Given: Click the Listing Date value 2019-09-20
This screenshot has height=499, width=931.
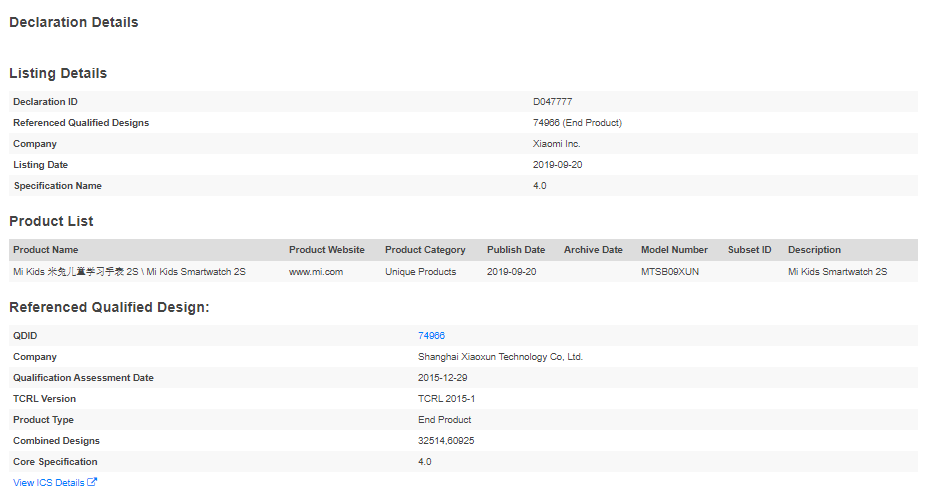Looking at the screenshot, I should 557,165.
